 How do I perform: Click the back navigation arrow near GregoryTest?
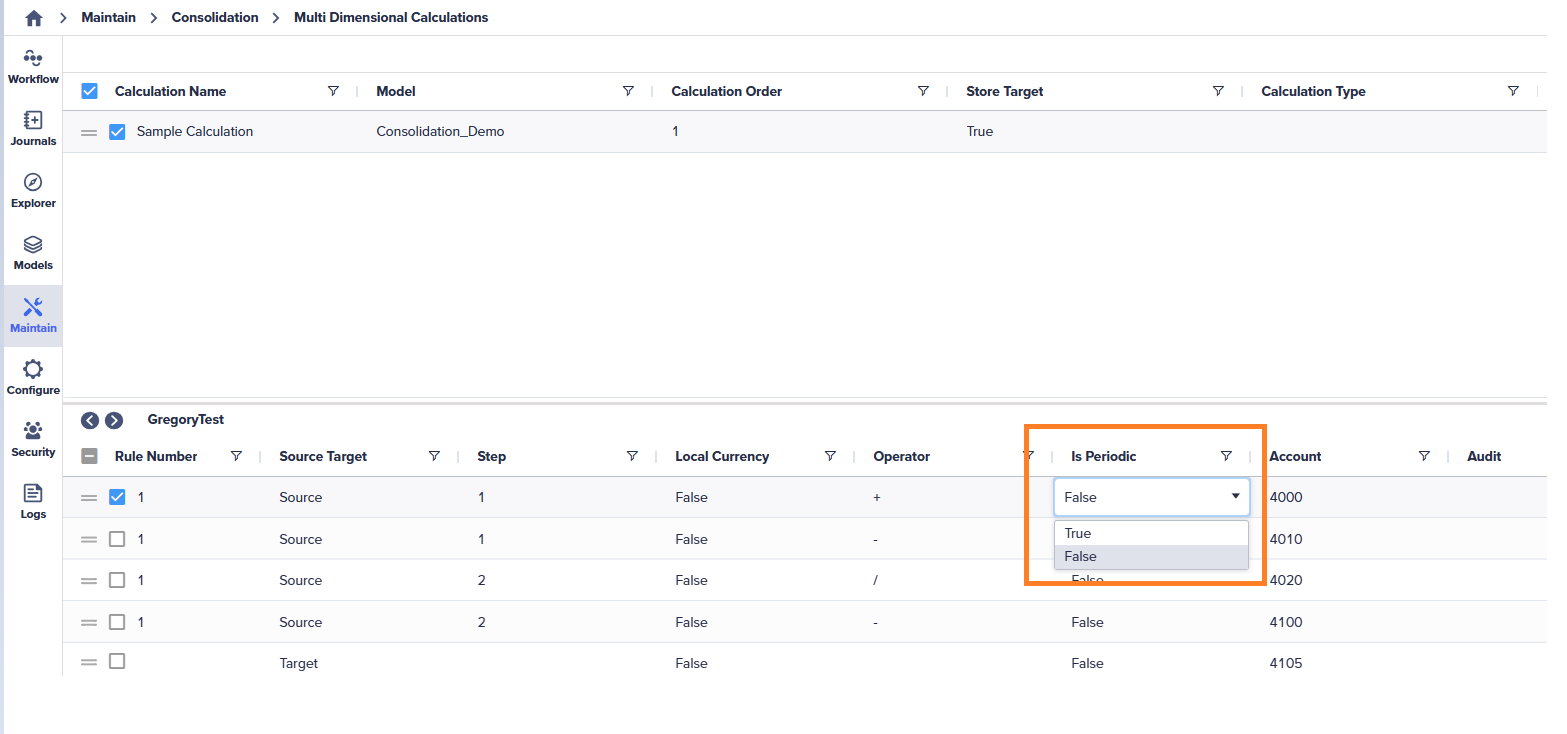(91, 420)
